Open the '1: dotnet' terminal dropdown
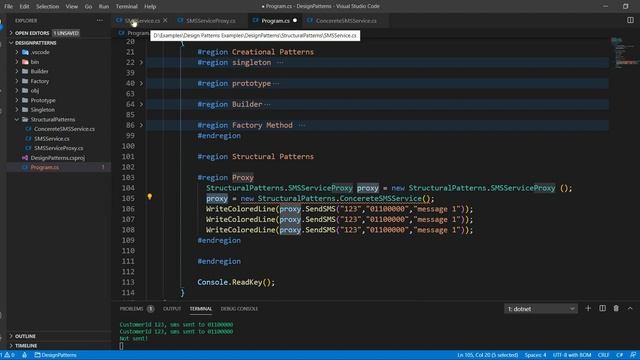The width and height of the screenshot is (640, 360). (x=541, y=309)
